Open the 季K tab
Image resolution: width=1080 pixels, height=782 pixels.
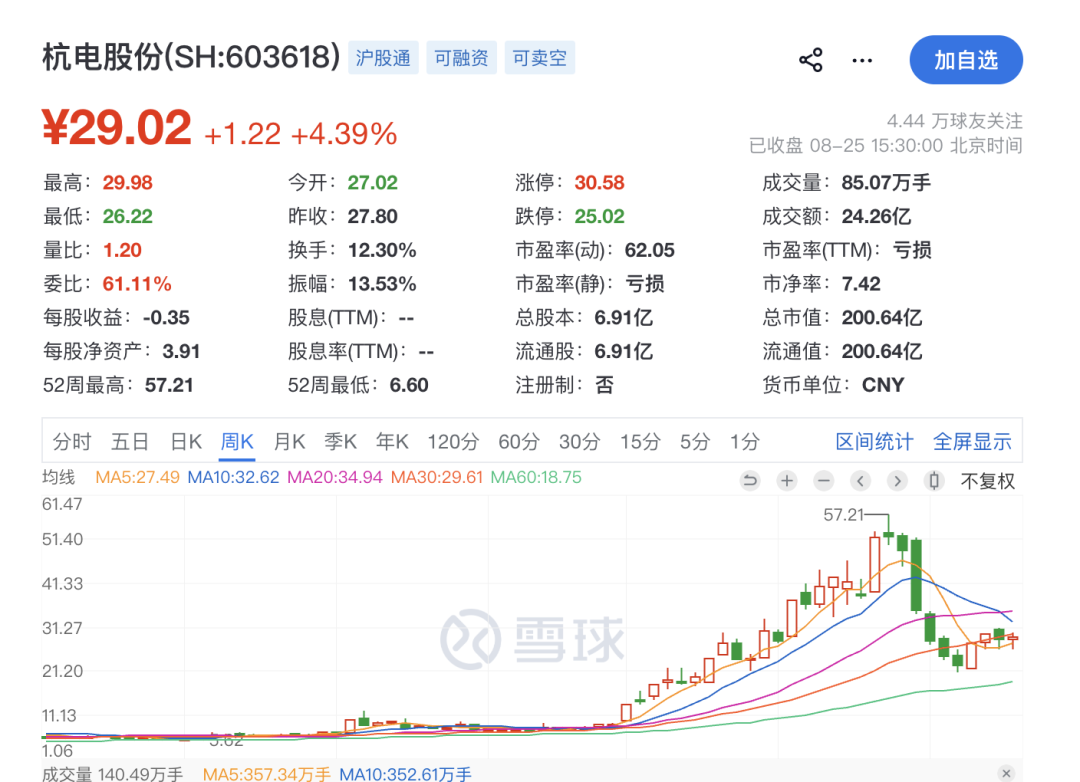340,442
